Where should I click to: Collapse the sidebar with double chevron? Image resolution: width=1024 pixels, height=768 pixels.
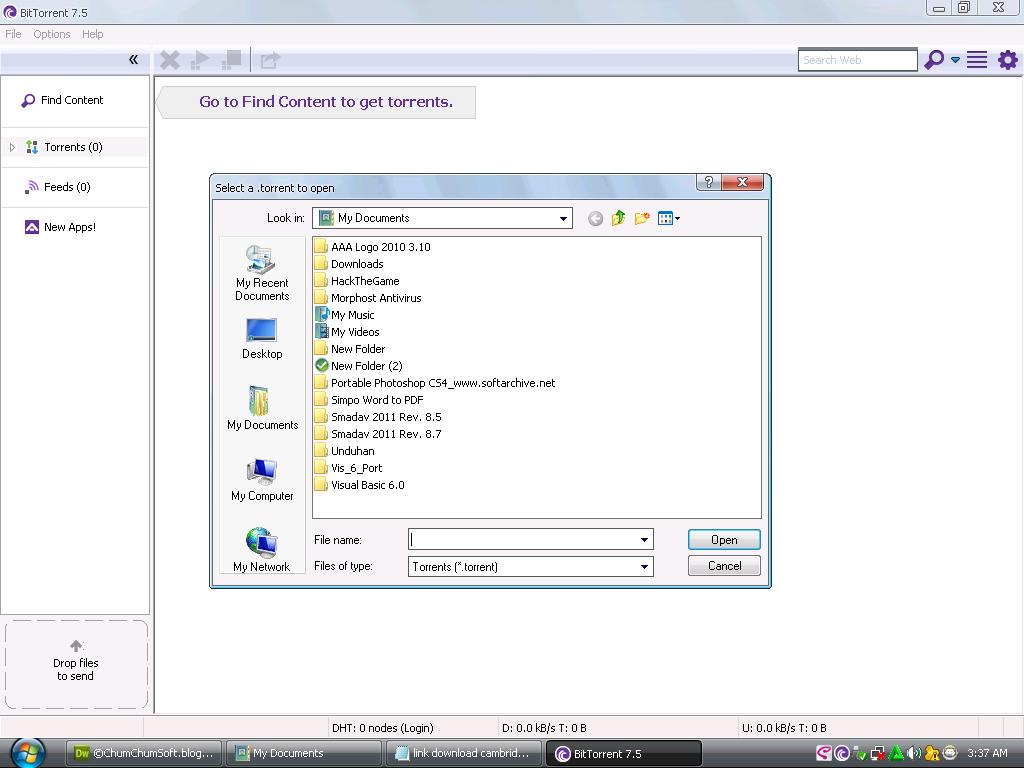pos(133,59)
